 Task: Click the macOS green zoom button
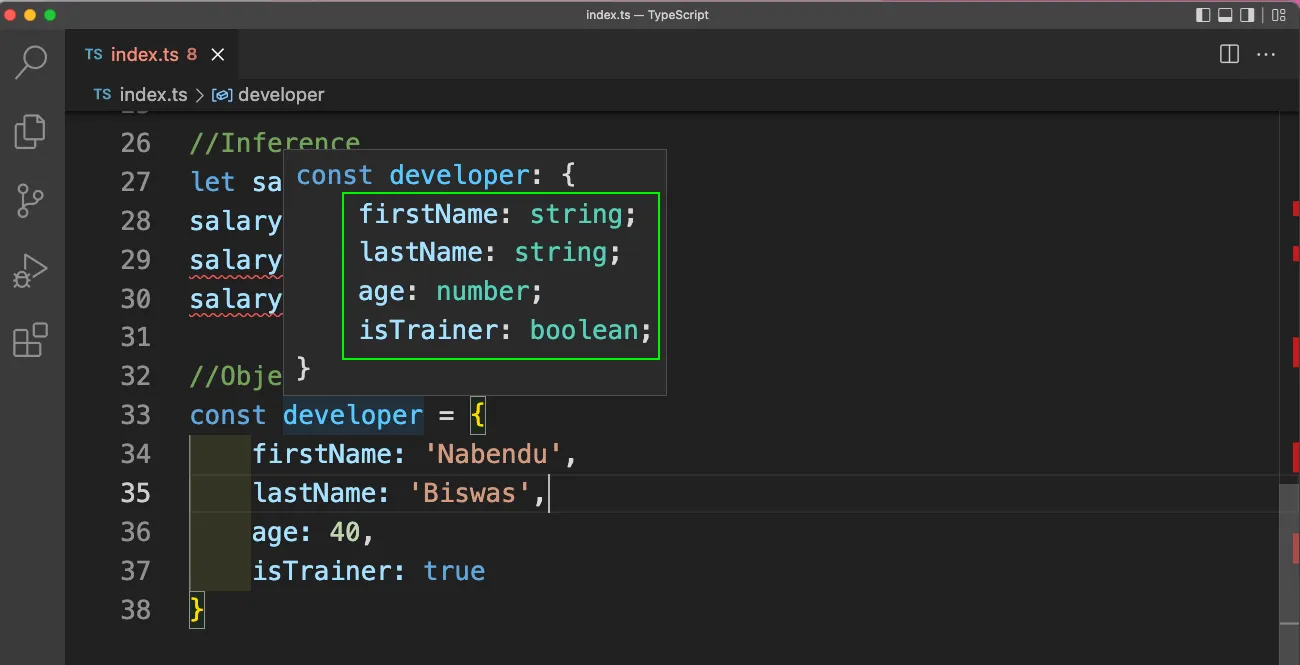tap(50, 15)
